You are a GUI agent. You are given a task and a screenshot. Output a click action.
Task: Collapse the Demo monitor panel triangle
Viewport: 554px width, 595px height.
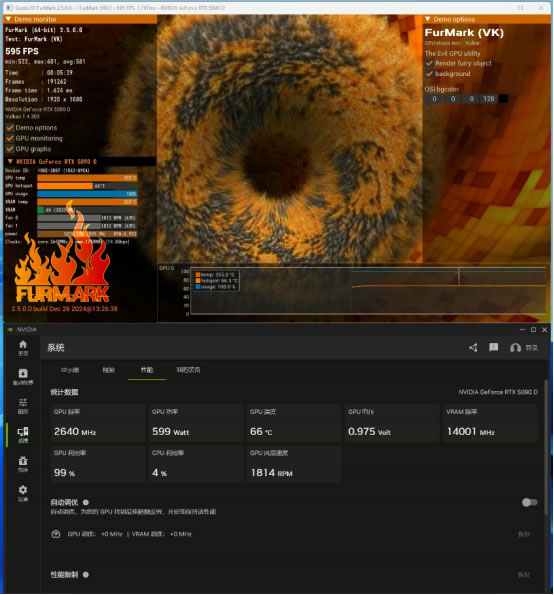tap(8, 19)
